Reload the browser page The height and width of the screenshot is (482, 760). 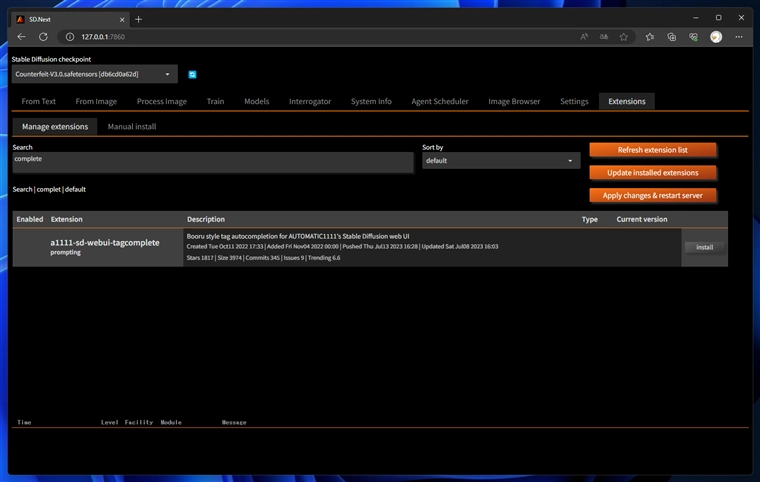click(x=43, y=37)
